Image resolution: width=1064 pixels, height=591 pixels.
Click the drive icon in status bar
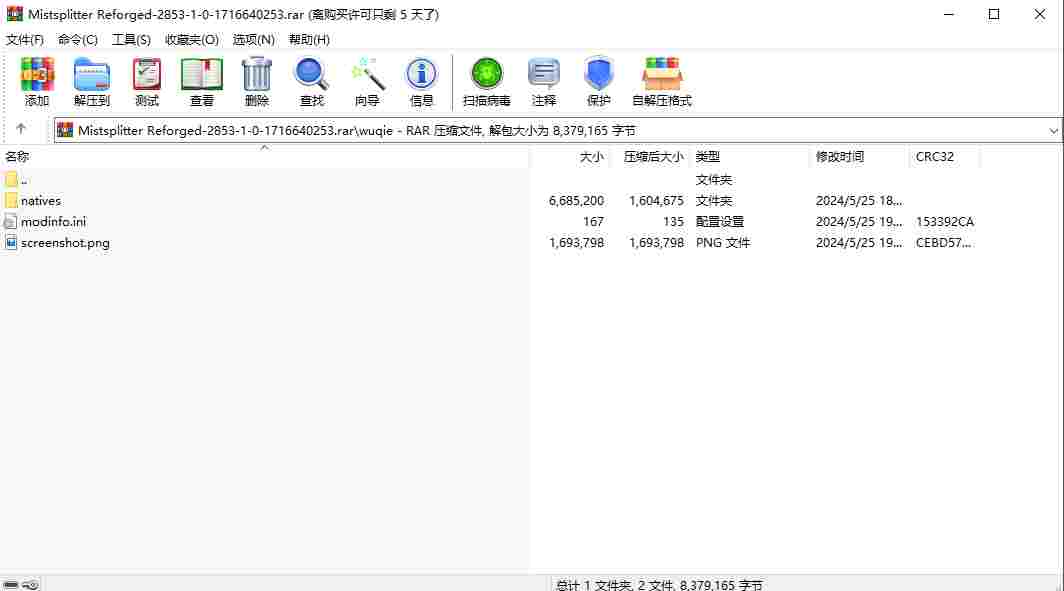pyautogui.click(x=11, y=584)
